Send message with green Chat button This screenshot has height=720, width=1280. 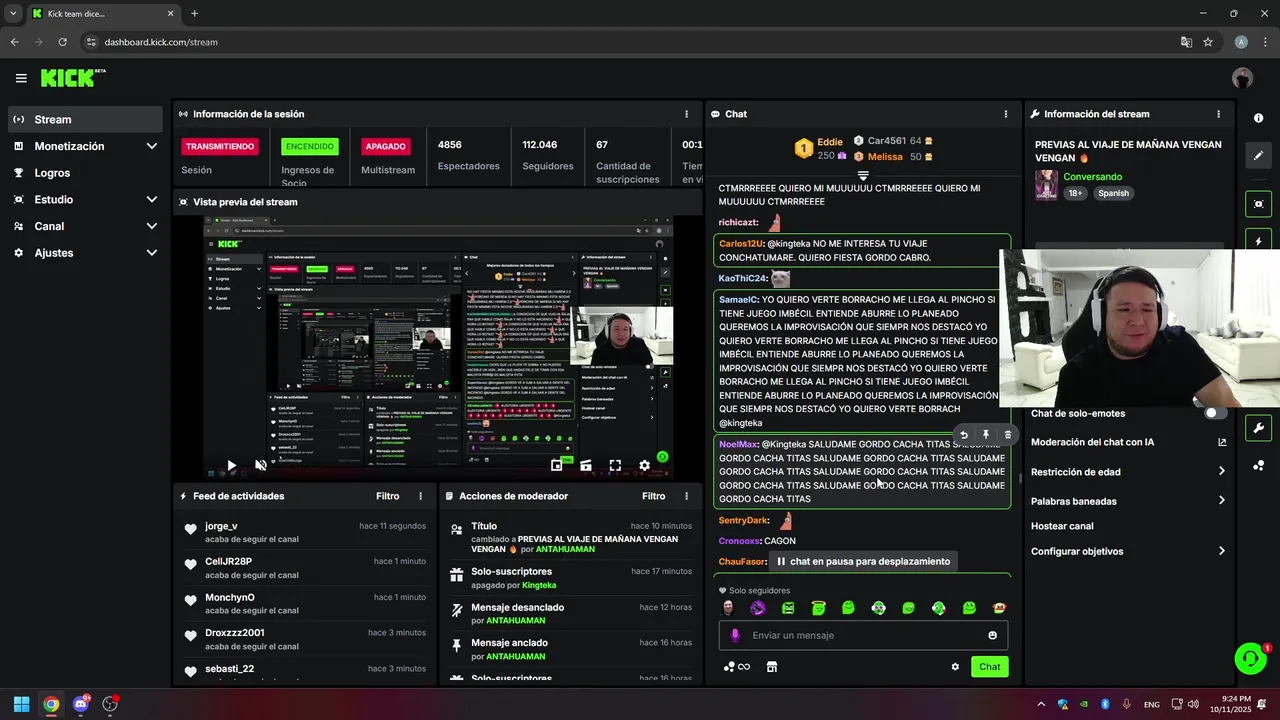click(989, 667)
